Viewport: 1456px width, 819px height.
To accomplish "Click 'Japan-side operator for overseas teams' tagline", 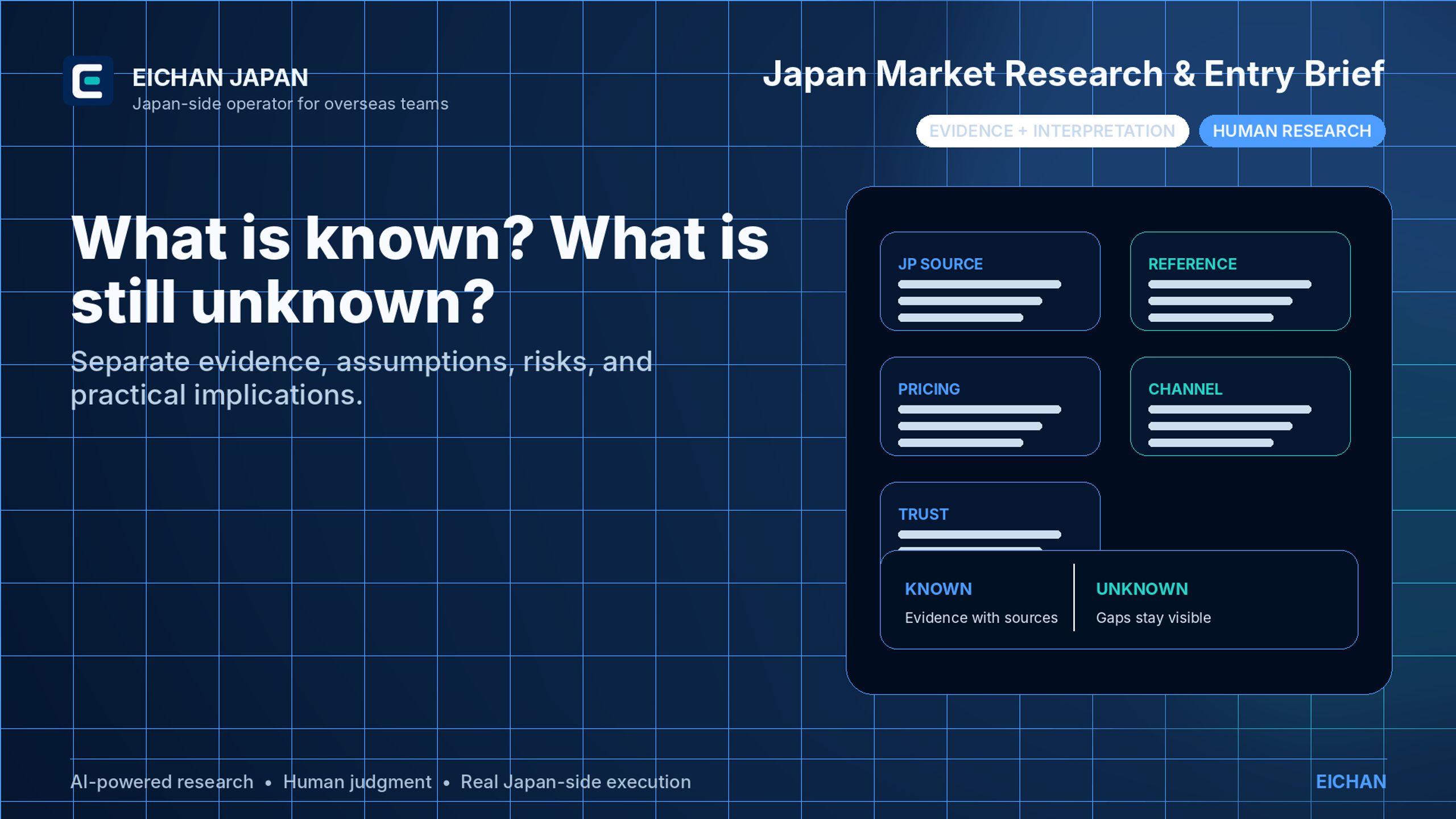I will point(290,104).
